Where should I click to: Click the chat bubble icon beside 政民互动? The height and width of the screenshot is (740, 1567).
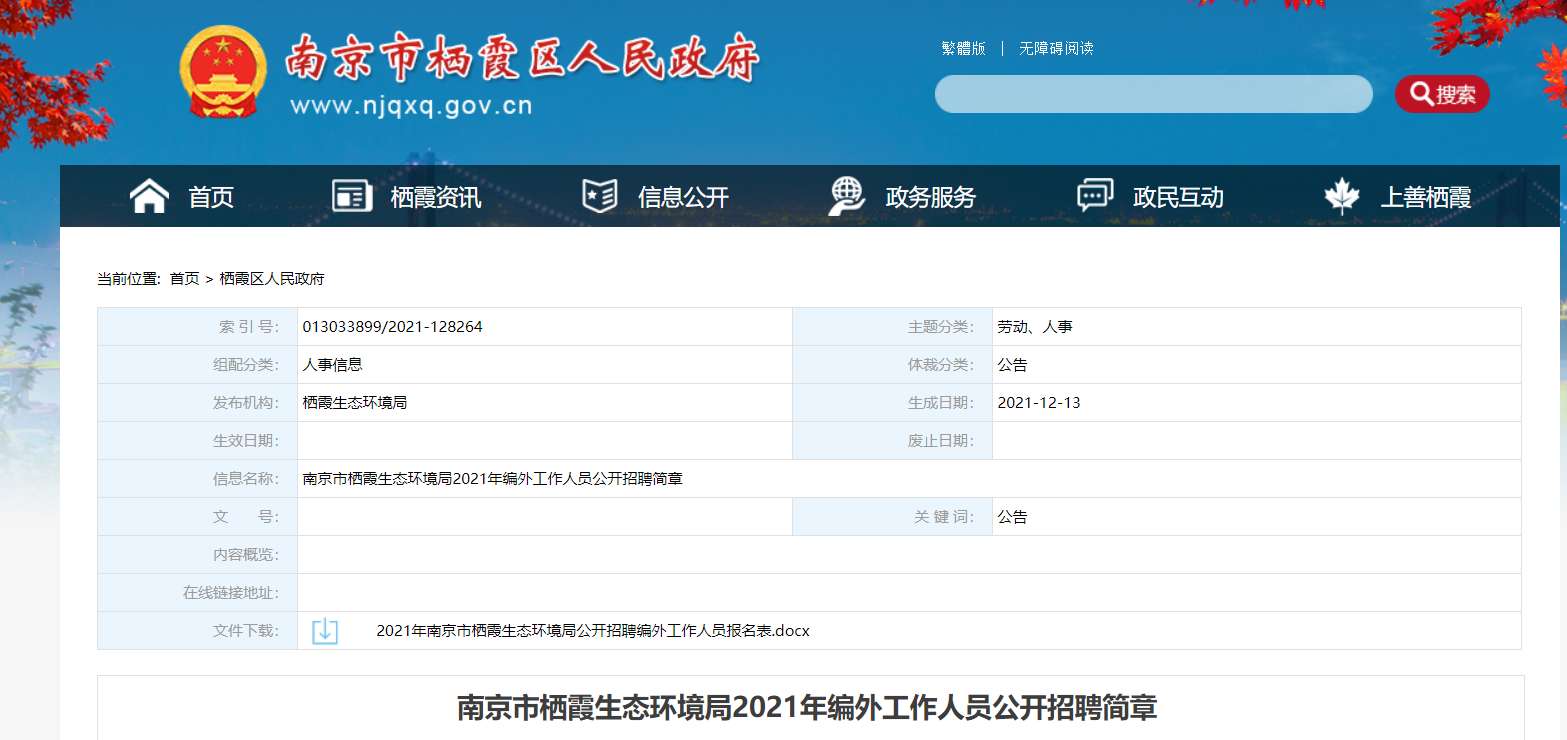pyautogui.click(x=1095, y=196)
